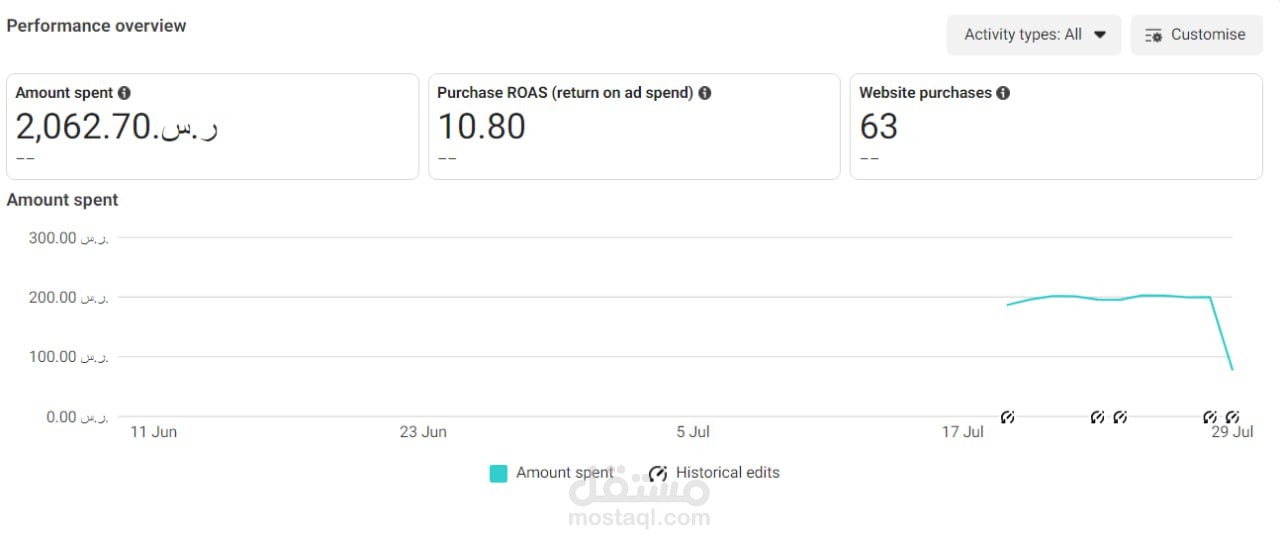Viewport: 1280px width, 541px height.
Task: Select the second historical edit marker from left
Action: pyautogui.click(x=1097, y=417)
